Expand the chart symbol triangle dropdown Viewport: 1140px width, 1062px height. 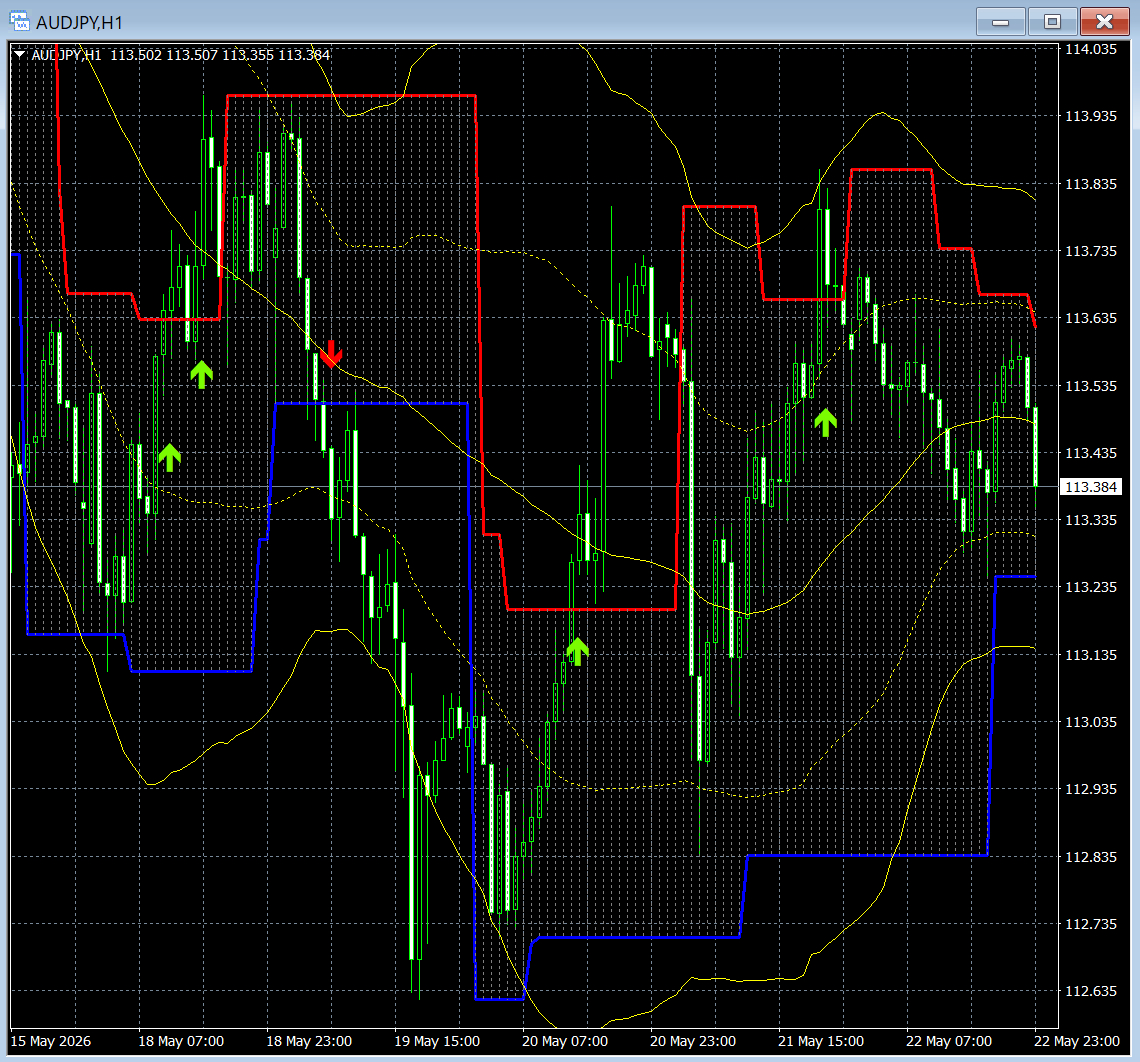tap(20, 55)
